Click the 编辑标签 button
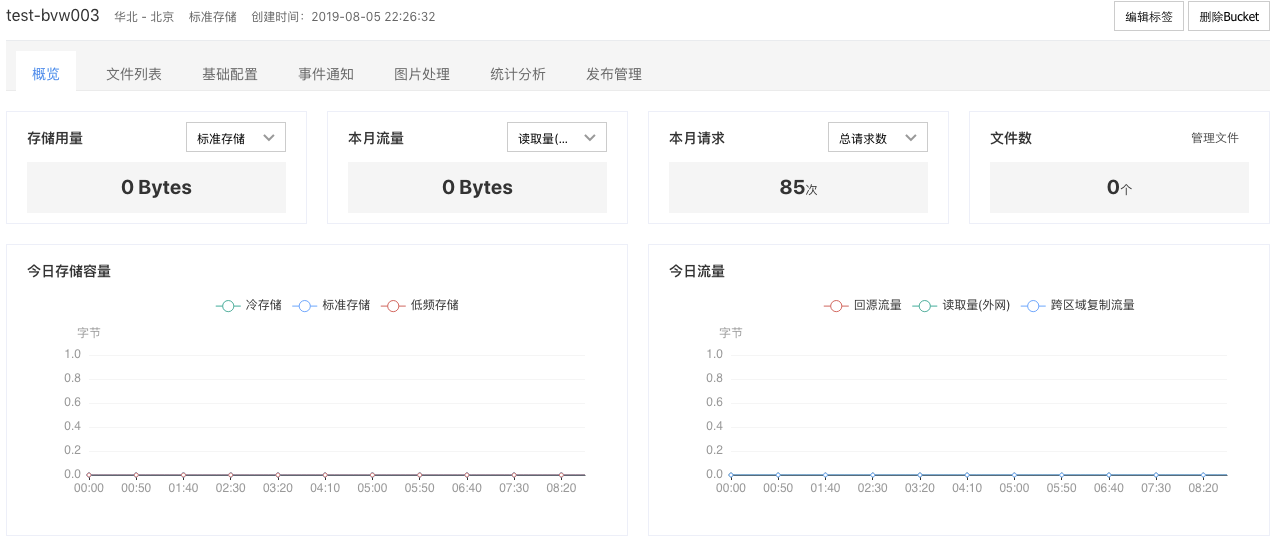This screenshot has height=539, width=1276. click(x=1149, y=17)
